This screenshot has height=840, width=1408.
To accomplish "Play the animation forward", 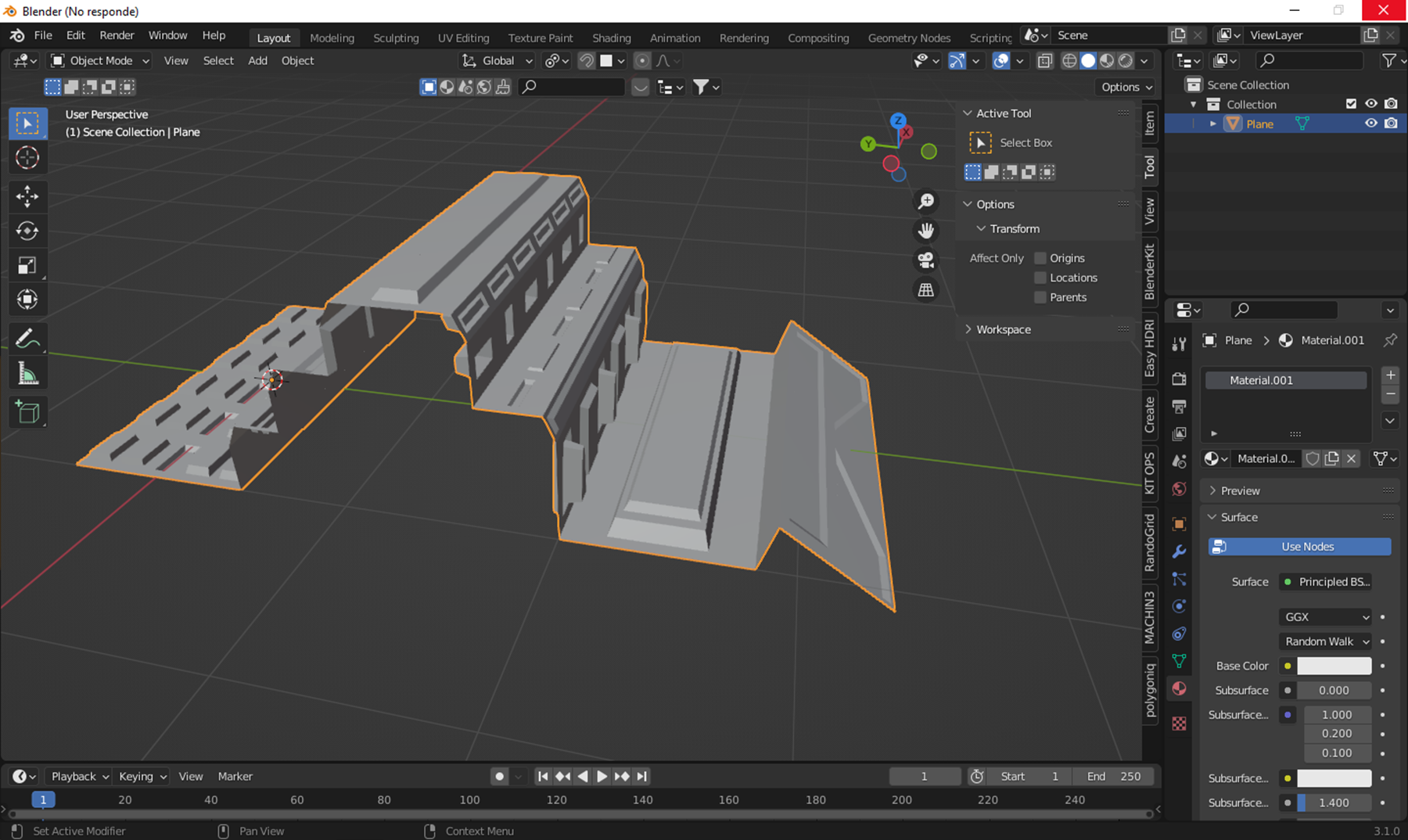I will [x=602, y=777].
